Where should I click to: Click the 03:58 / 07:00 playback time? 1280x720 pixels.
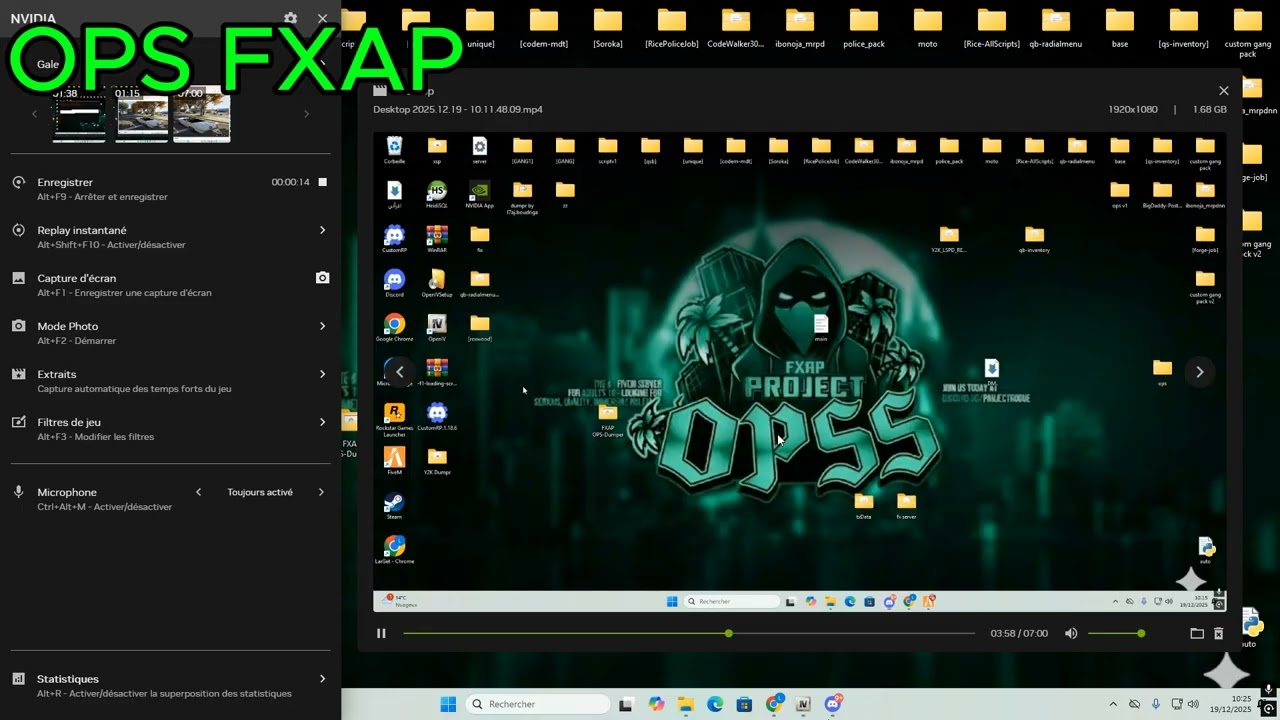tap(1019, 633)
